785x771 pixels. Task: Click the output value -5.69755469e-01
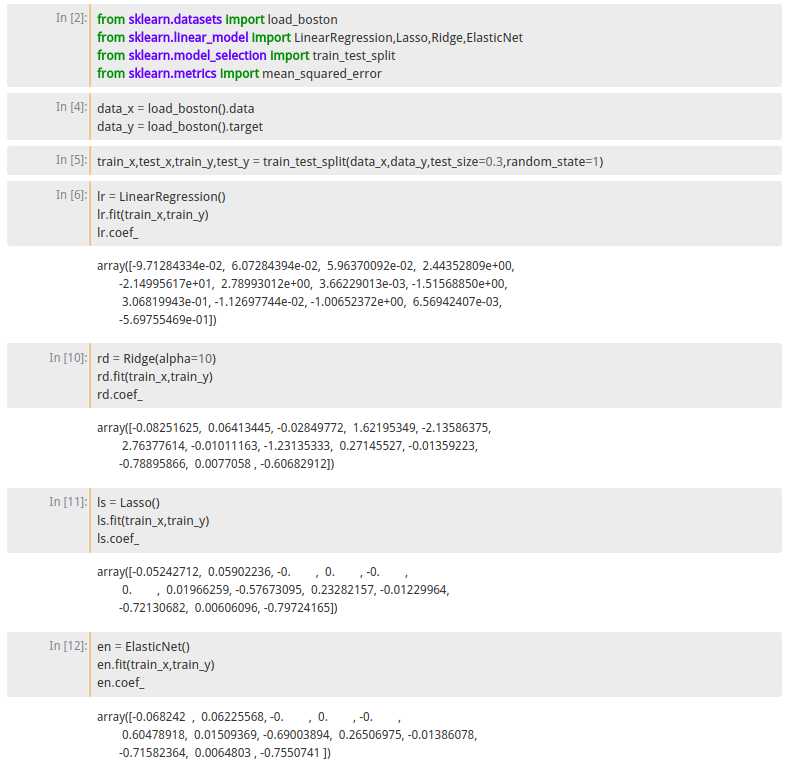165,320
